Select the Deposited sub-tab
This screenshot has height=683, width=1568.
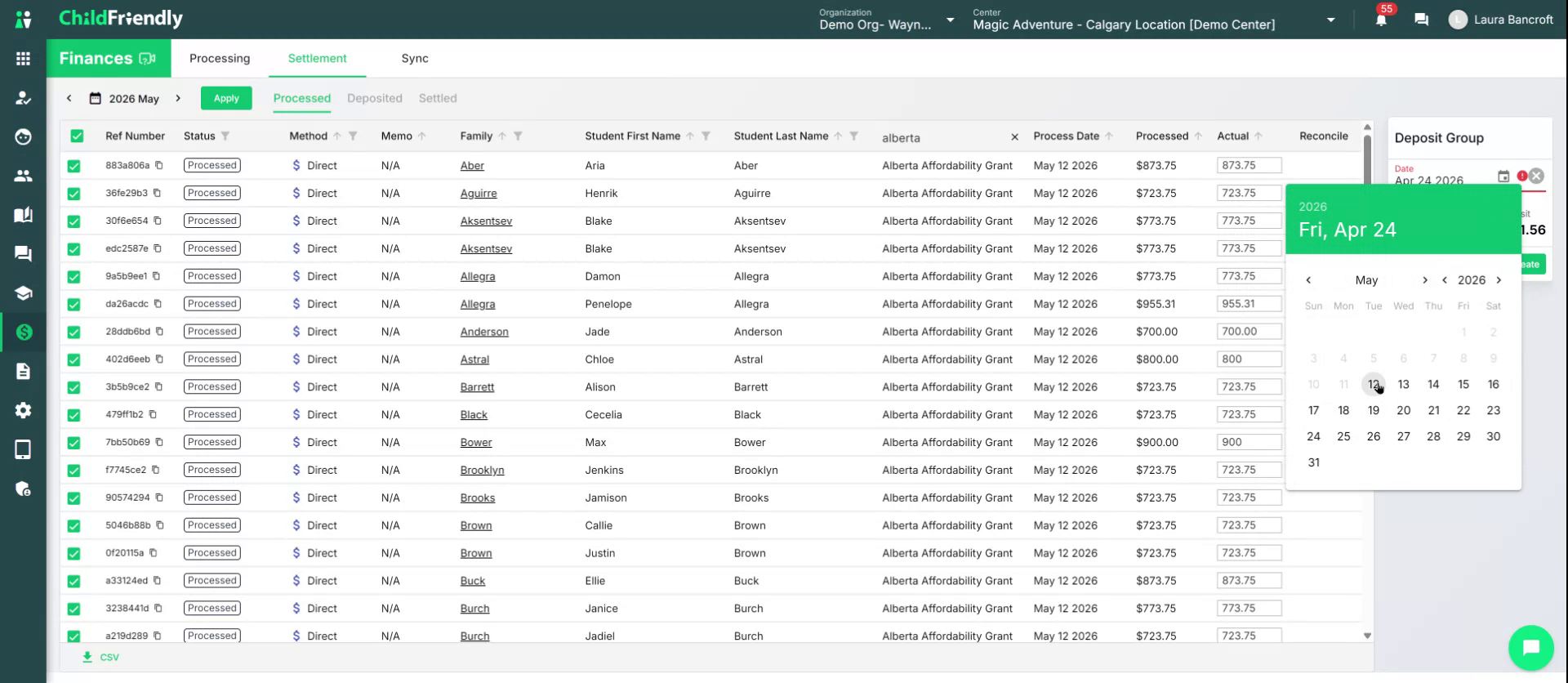375,98
